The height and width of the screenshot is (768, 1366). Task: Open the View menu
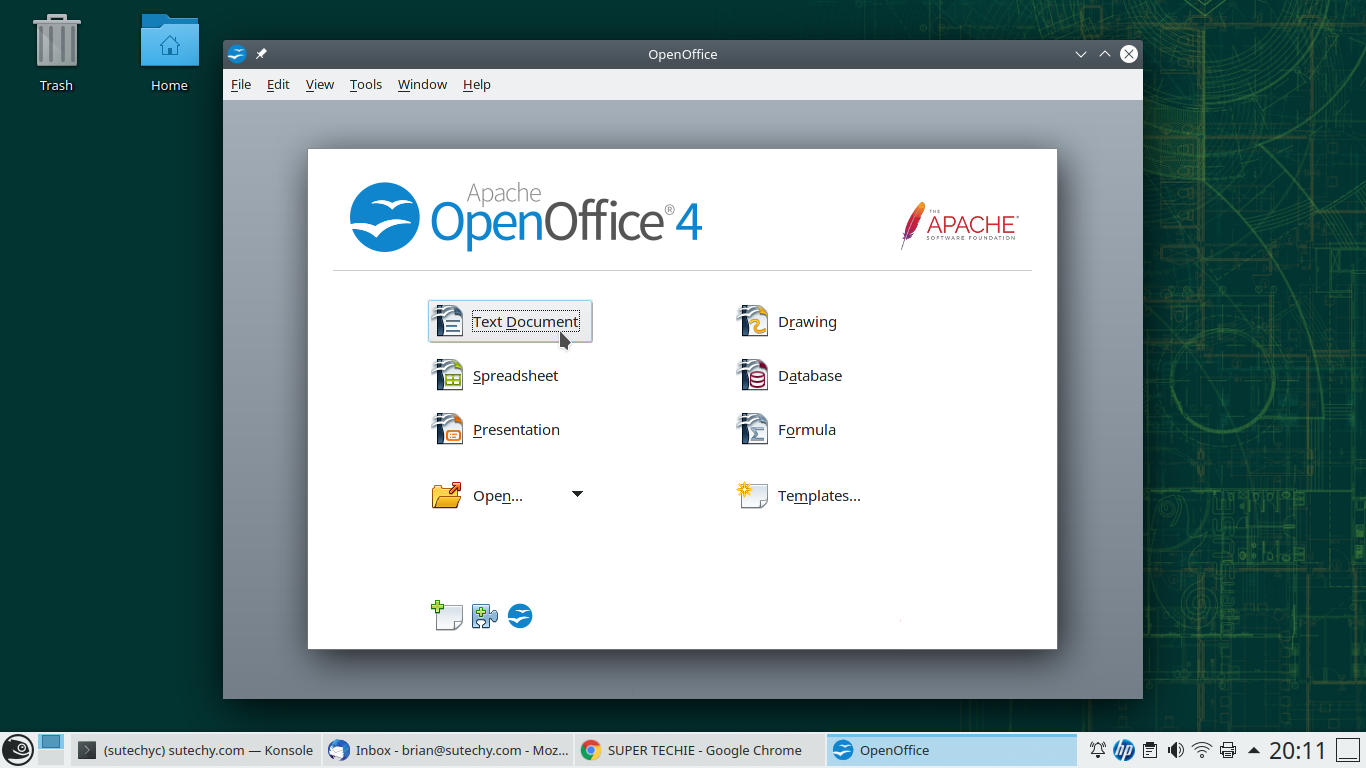point(320,85)
